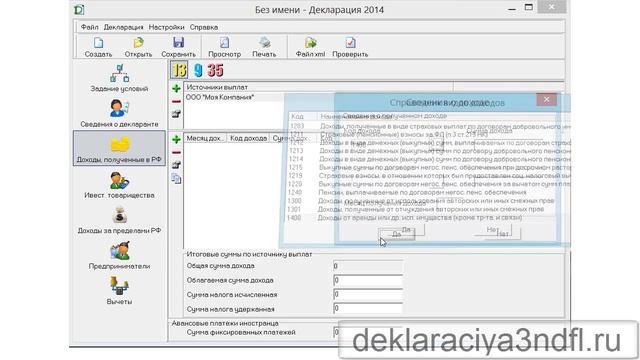The image size is (640, 360).
Task: Confirm with the Да button
Action: point(397,234)
